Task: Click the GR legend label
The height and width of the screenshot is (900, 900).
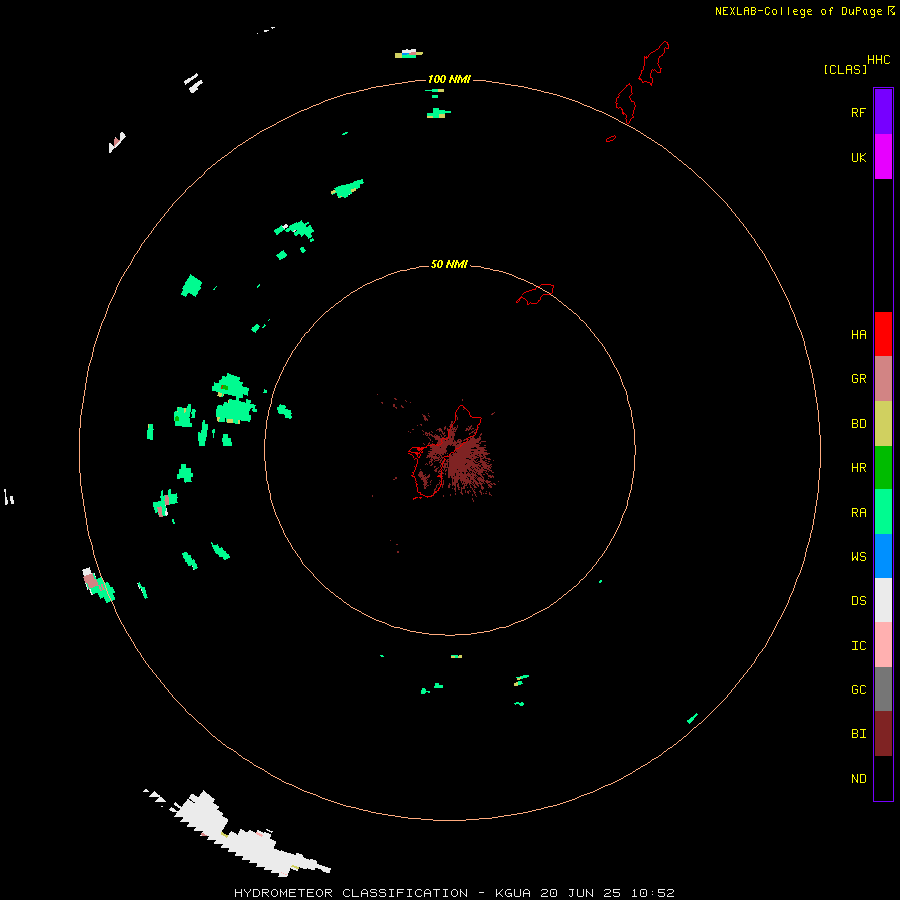Action: tap(858, 379)
